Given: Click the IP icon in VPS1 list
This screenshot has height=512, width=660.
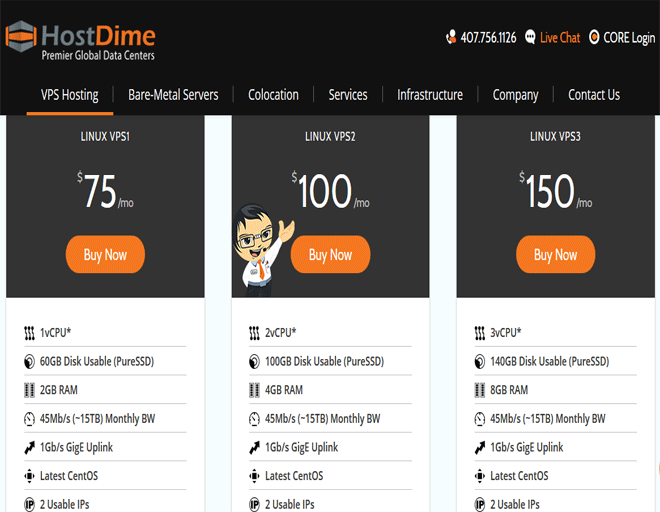Looking at the screenshot, I should [x=29, y=504].
